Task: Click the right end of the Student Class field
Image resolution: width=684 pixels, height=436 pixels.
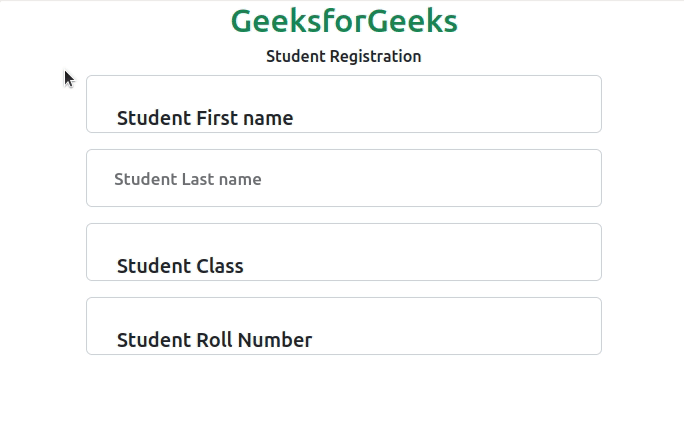Action: pyautogui.click(x=580, y=252)
